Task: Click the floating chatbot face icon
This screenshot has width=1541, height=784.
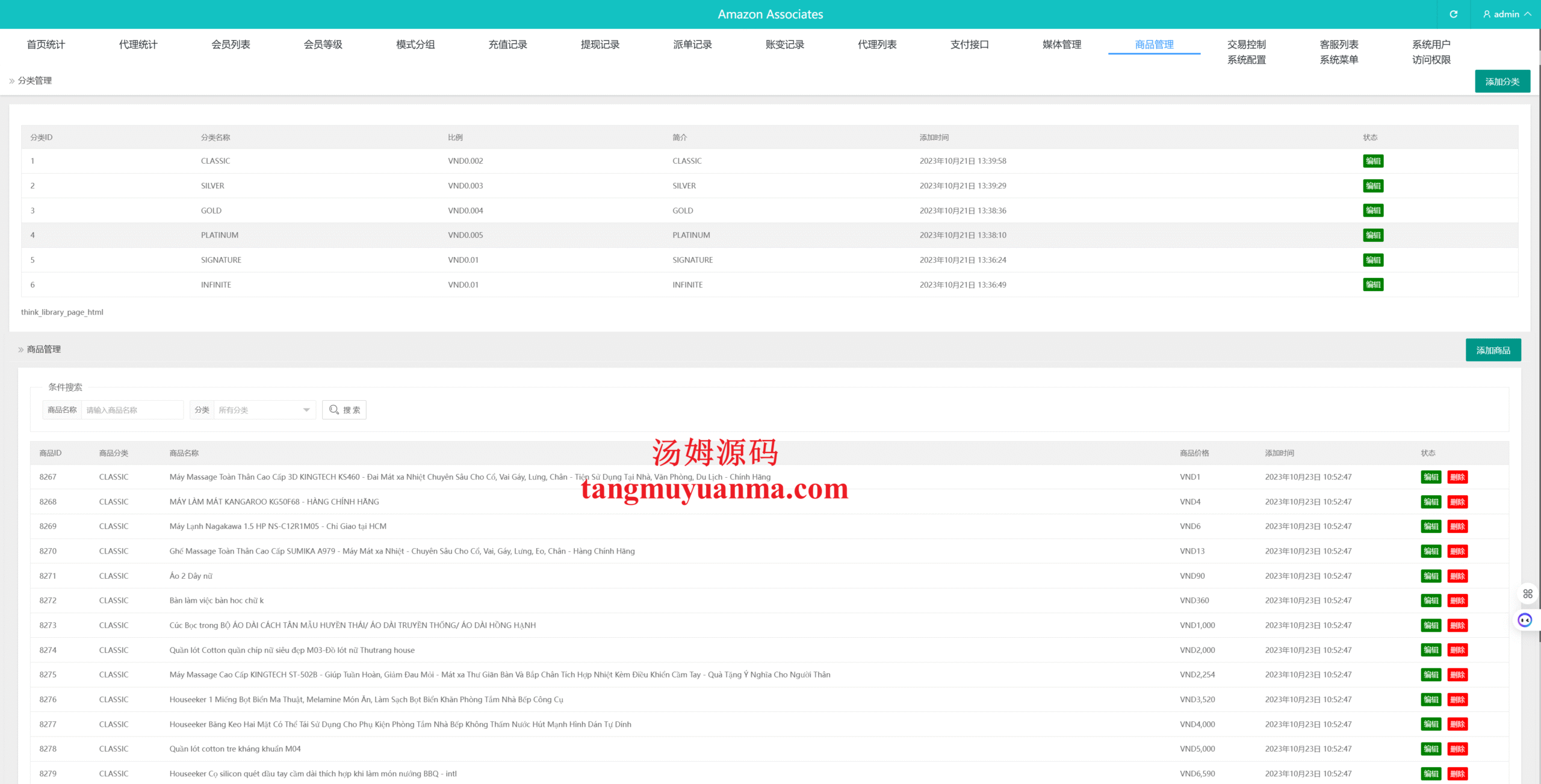Action: coord(1524,620)
